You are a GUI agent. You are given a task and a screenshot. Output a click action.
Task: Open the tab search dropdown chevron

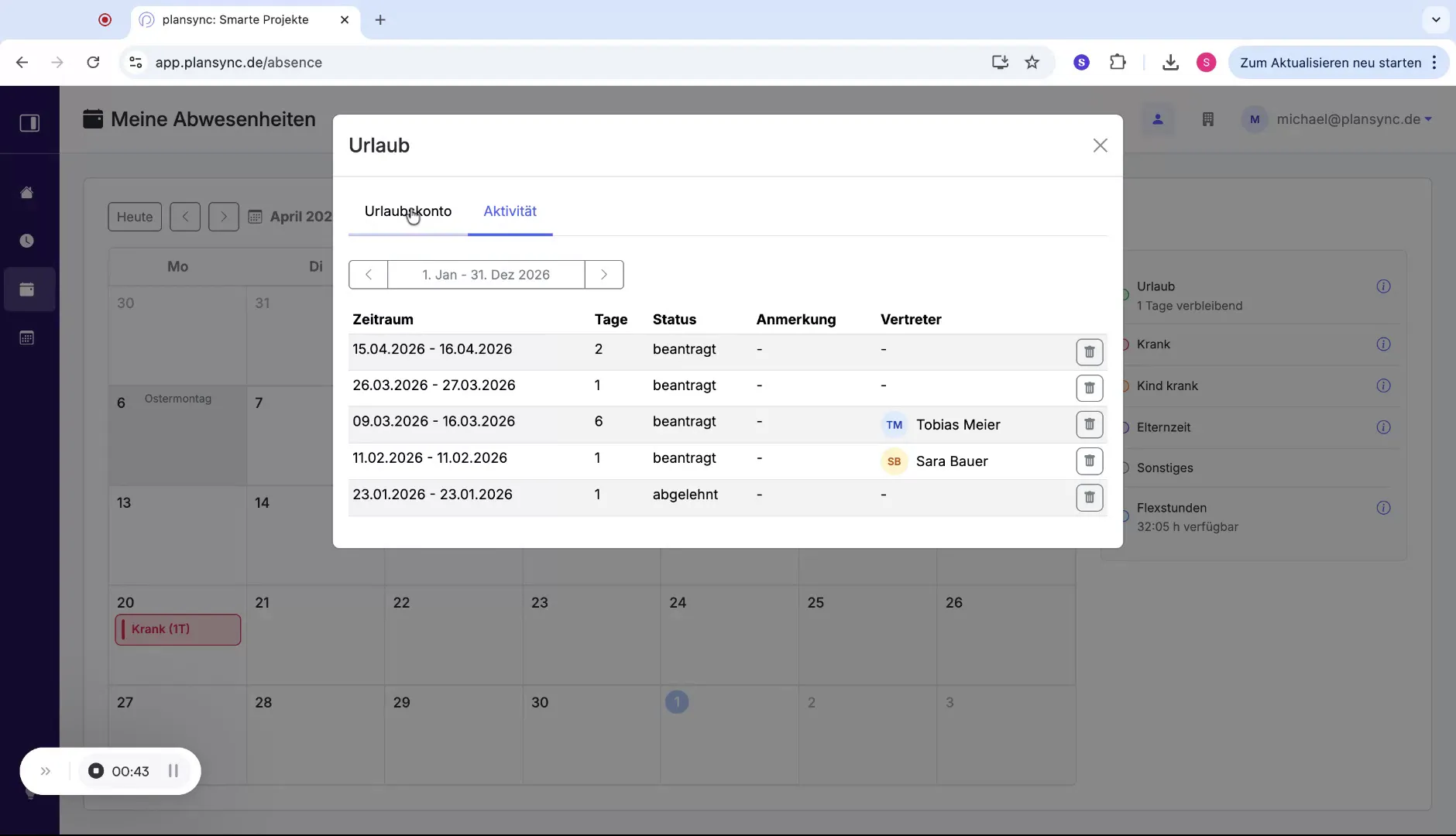tap(1435, 20)
